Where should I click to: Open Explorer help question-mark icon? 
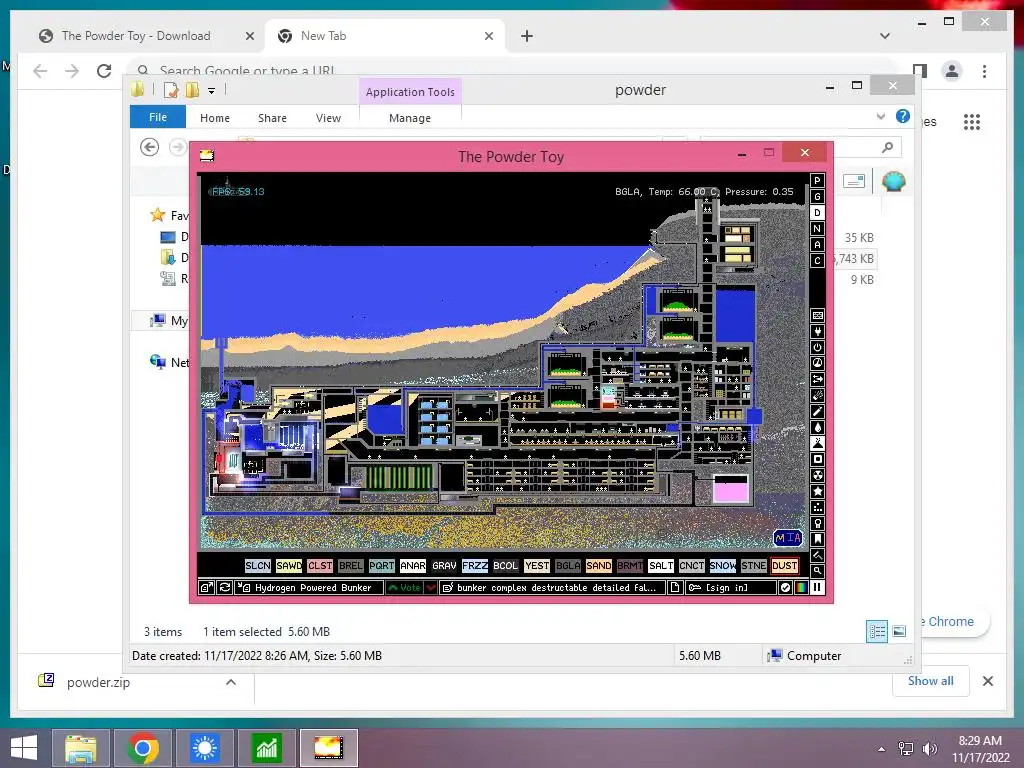click(903, 116)
